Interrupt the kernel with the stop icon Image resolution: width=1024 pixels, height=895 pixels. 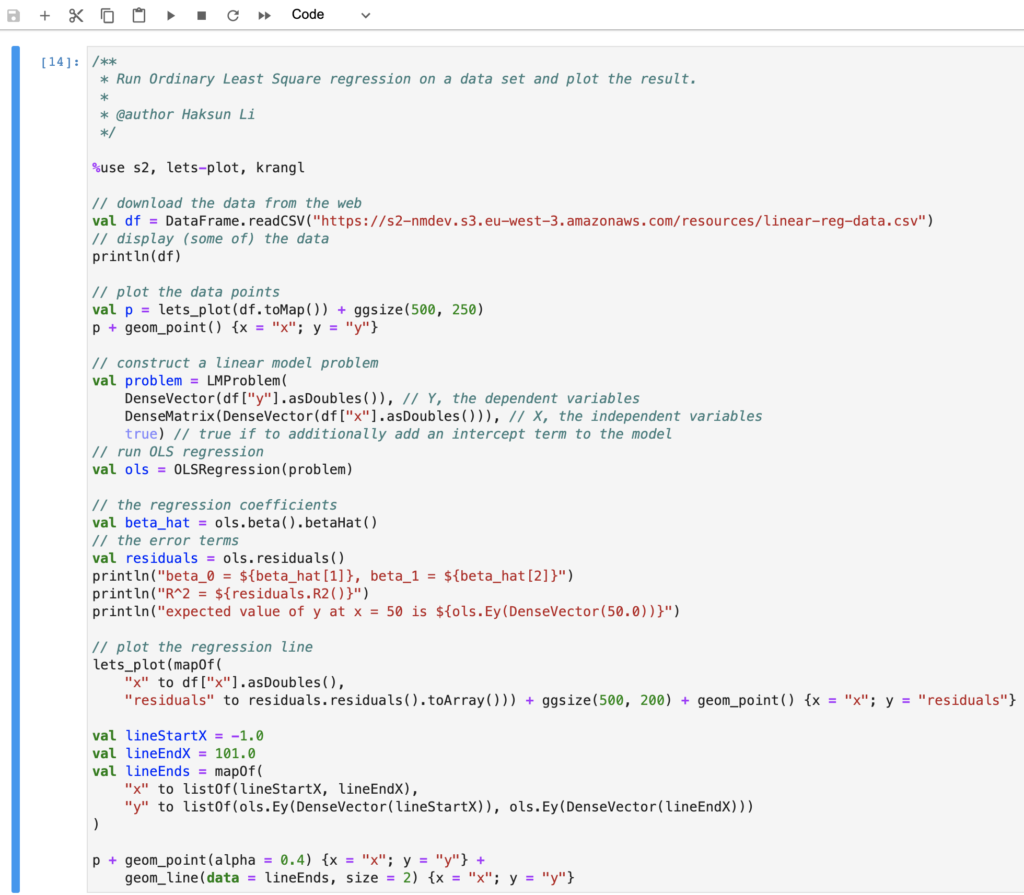coord(199,15)
